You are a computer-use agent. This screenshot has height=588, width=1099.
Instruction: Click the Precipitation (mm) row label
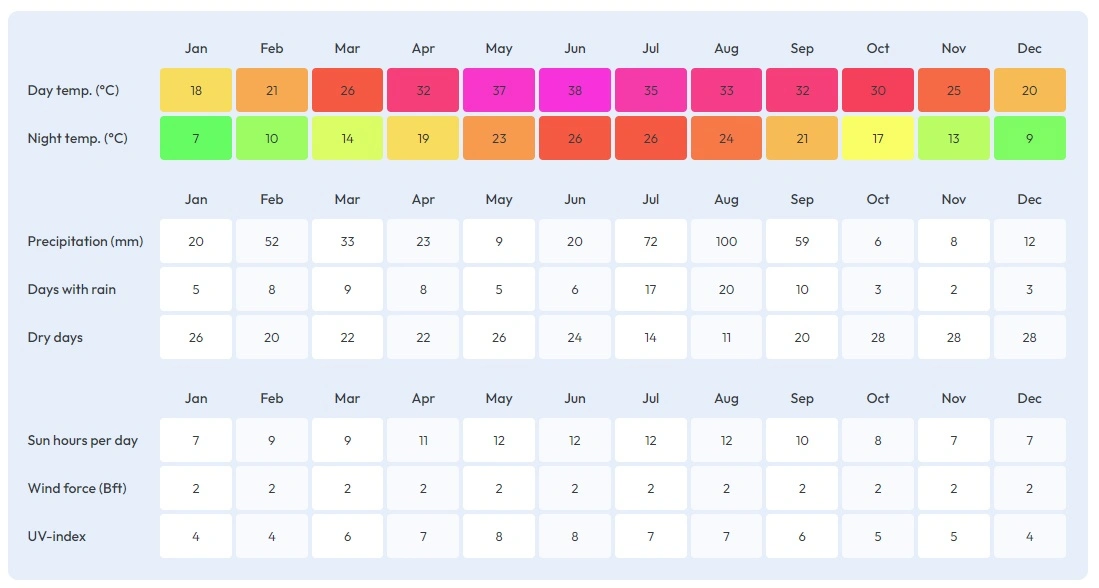pos(86,241)
